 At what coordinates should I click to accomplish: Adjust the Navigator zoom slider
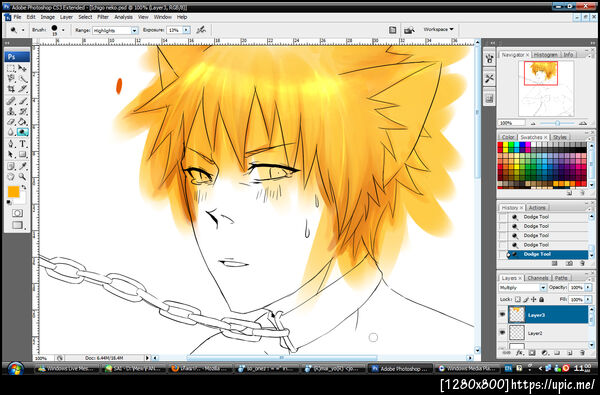[557, 123]
